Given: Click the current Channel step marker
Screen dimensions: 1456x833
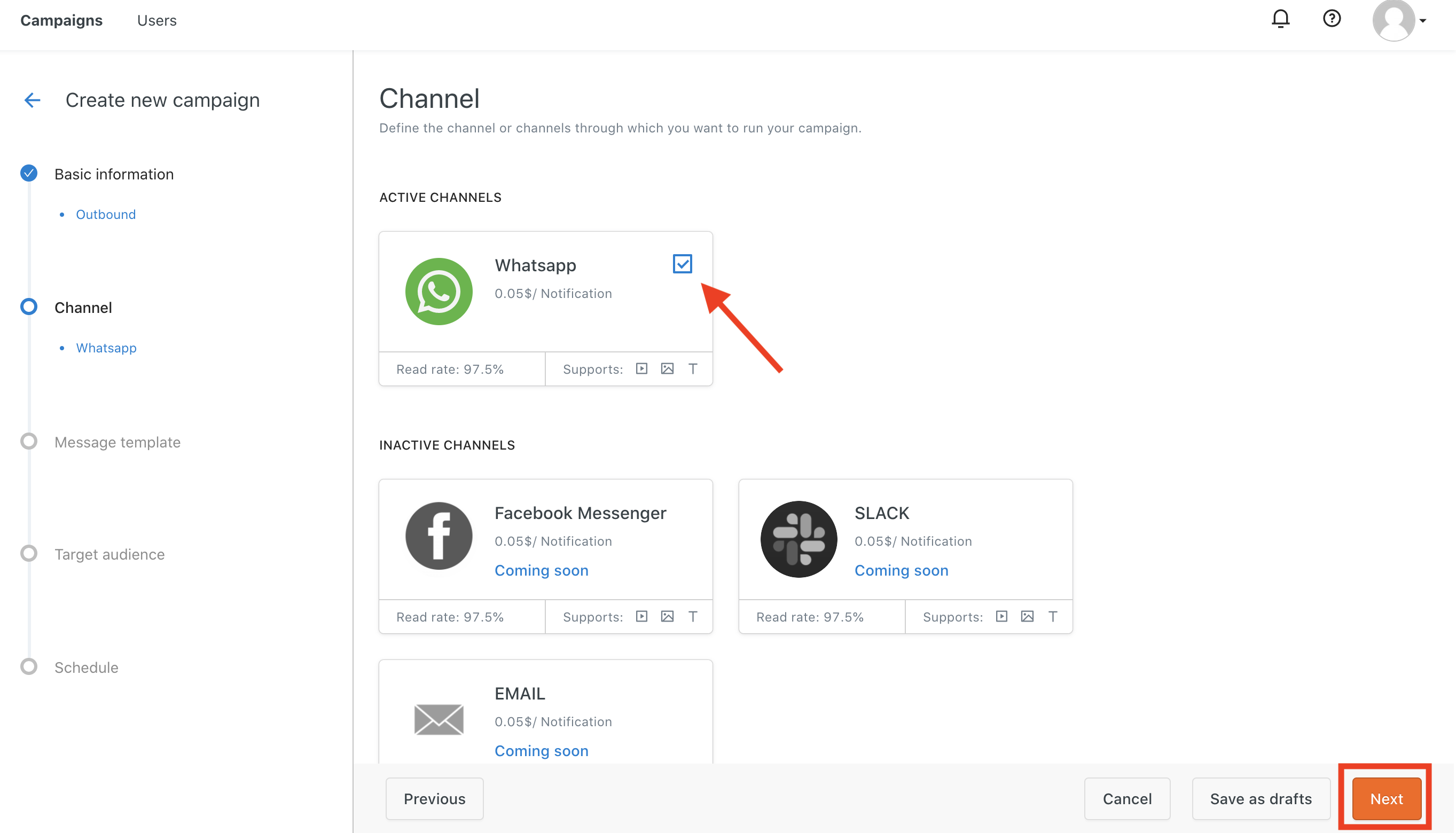Looking at the screenshot, I should click(x=29, y=307).
